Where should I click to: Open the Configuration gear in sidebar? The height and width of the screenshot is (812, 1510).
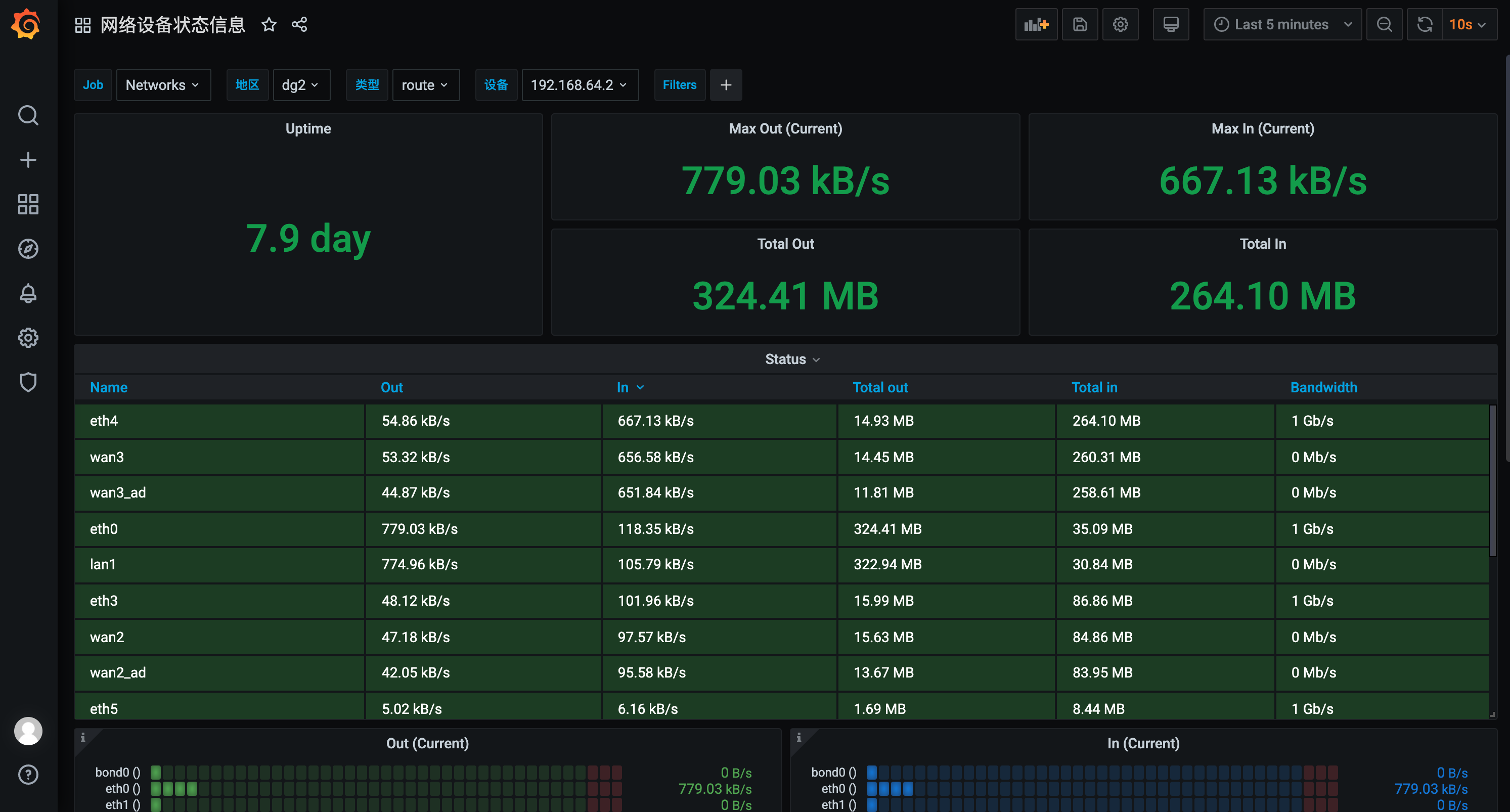(x=28, y=338)
